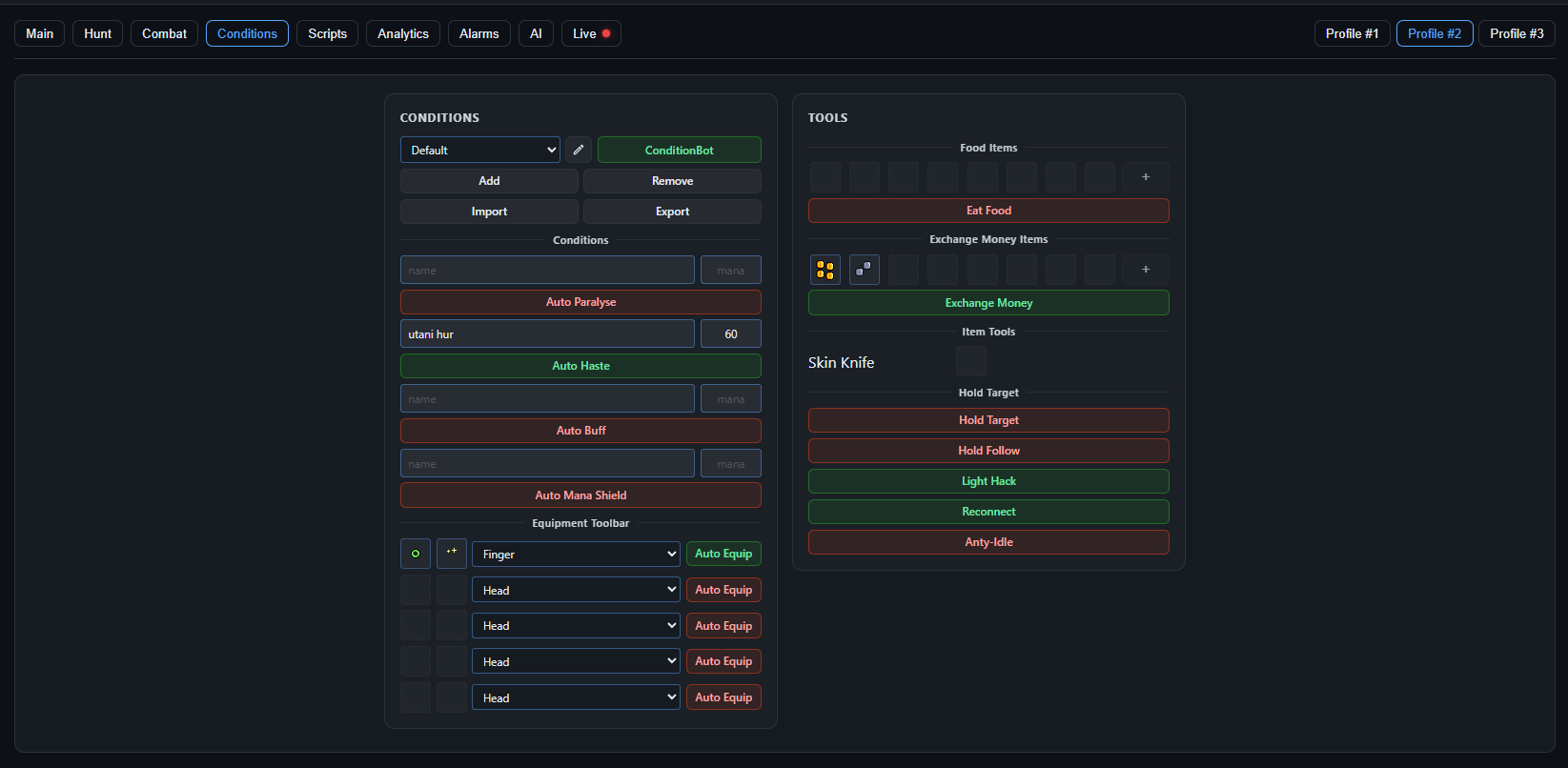Toggle the Live red indicator tab
1568x768 pixels.
591,33
